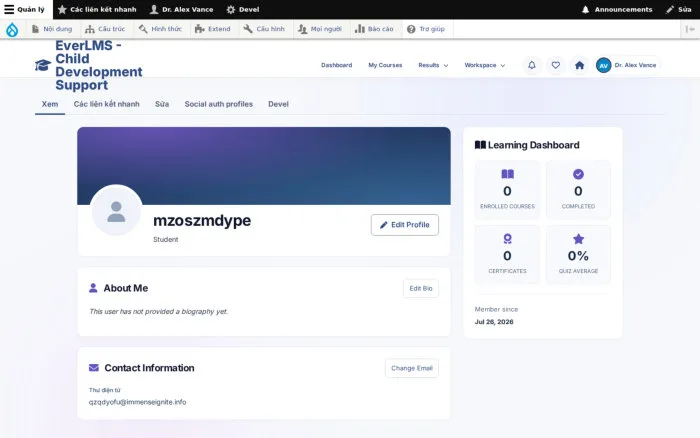Click the Jul 26, 2026 member date

(x=494, y=322)
